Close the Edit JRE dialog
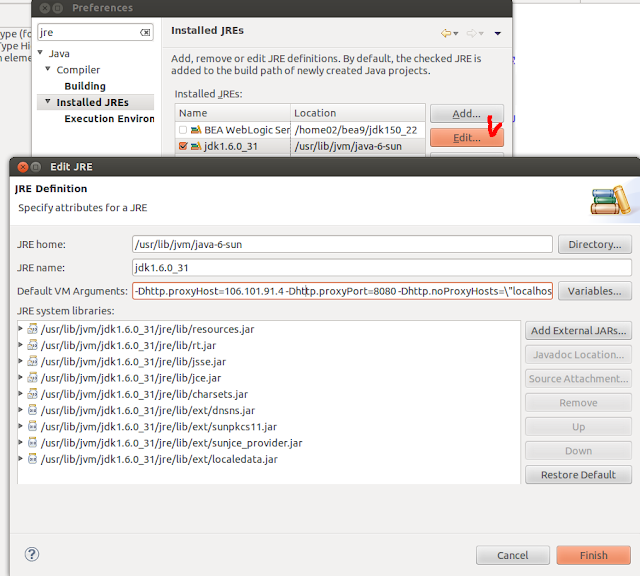Screen dimensions: 640x576 [23, 167]
